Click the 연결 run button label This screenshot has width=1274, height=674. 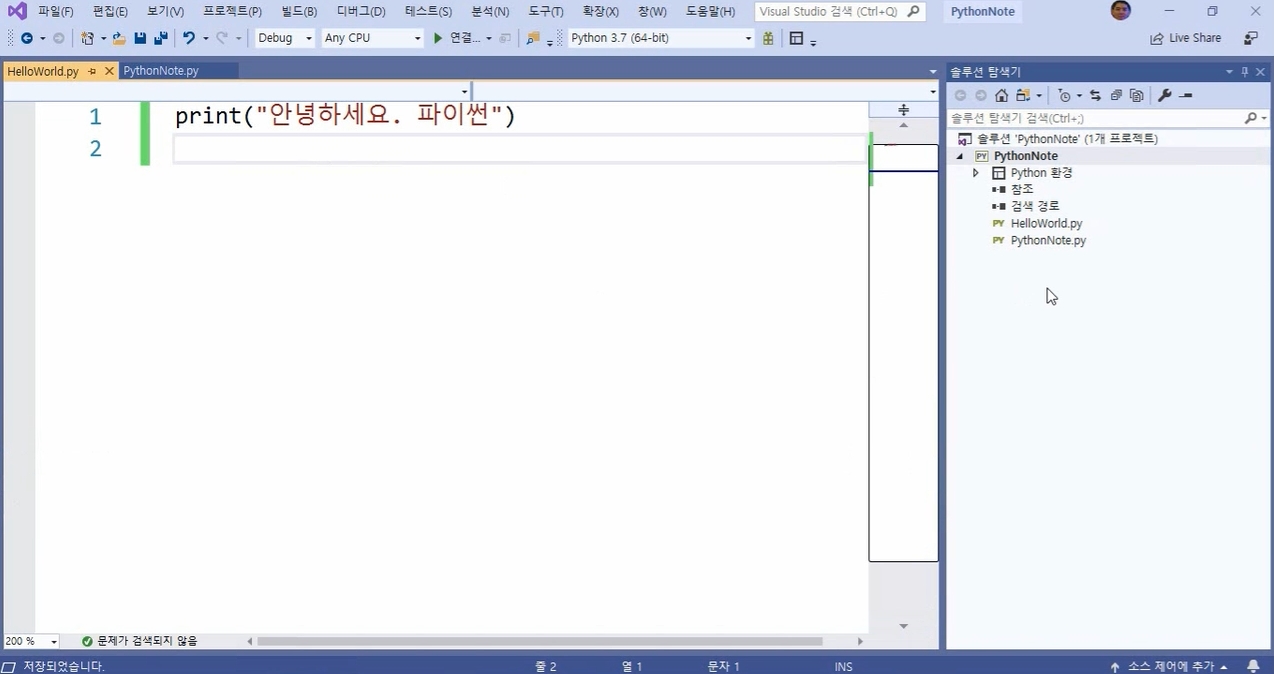pos(464,38)
